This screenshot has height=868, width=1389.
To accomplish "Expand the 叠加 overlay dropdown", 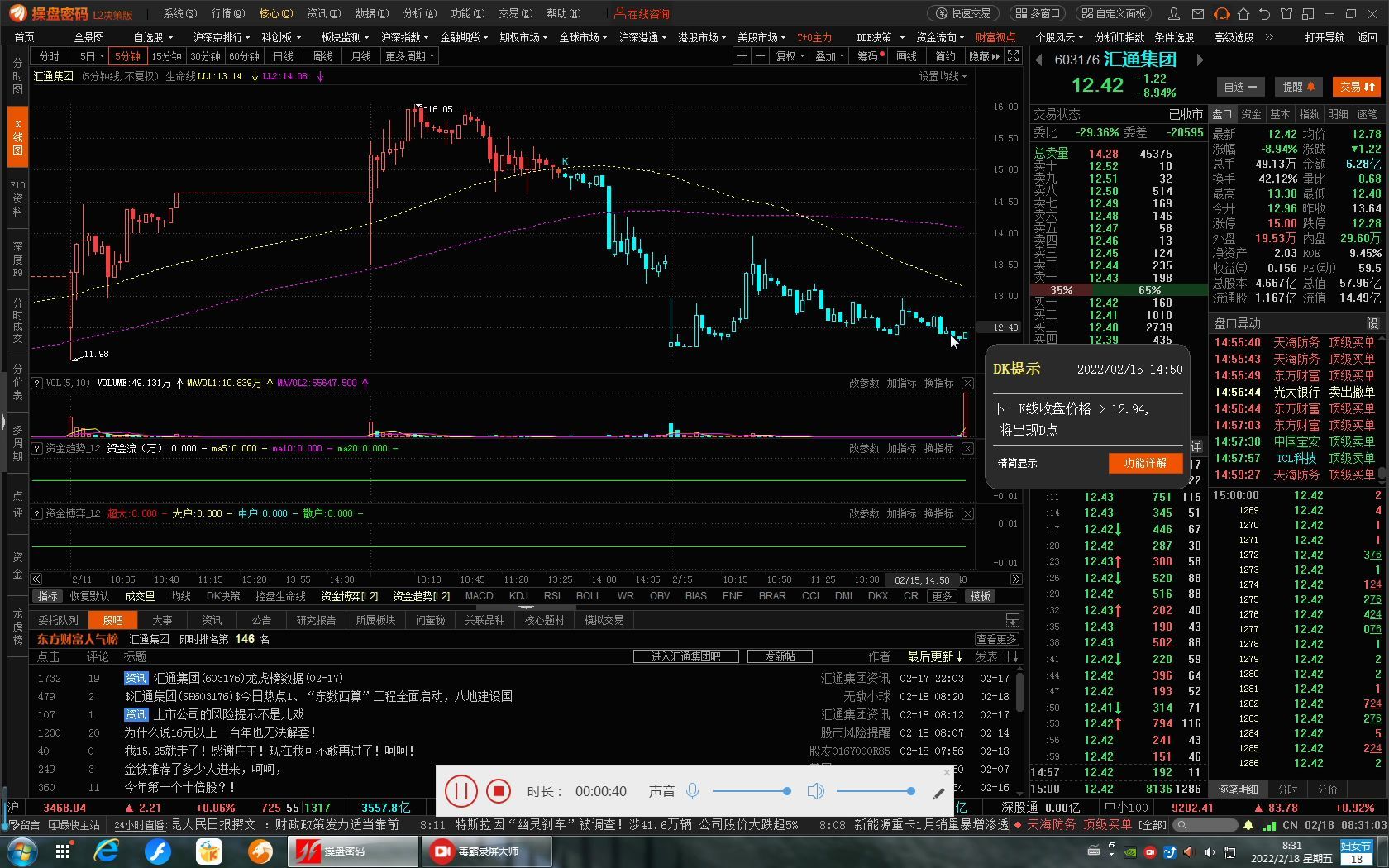I will [829, 56].
